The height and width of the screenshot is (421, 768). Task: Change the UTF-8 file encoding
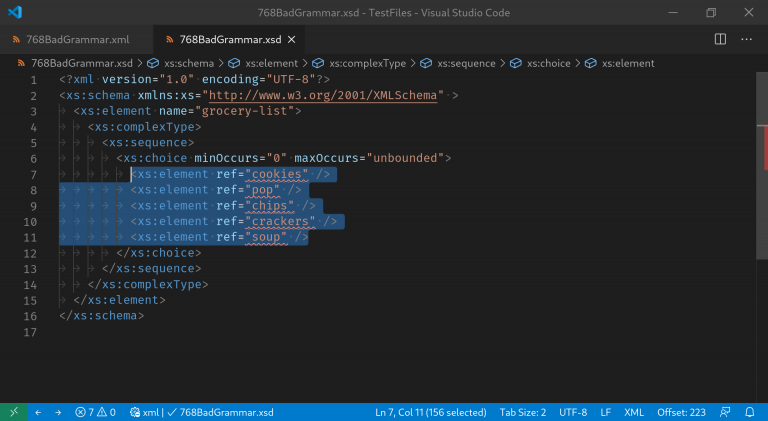(573, 412)
